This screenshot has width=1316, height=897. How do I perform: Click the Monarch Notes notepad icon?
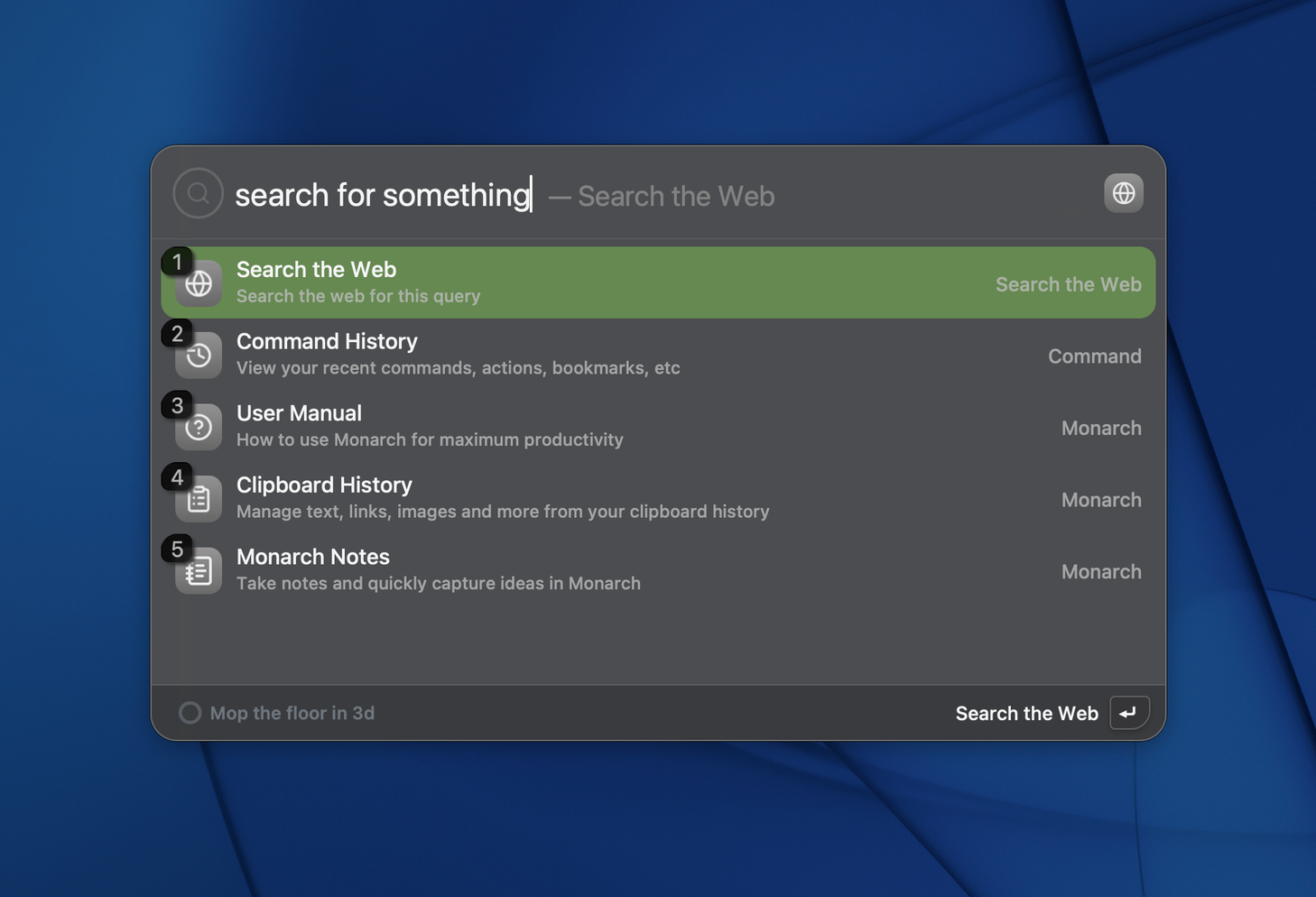(199, 572)
